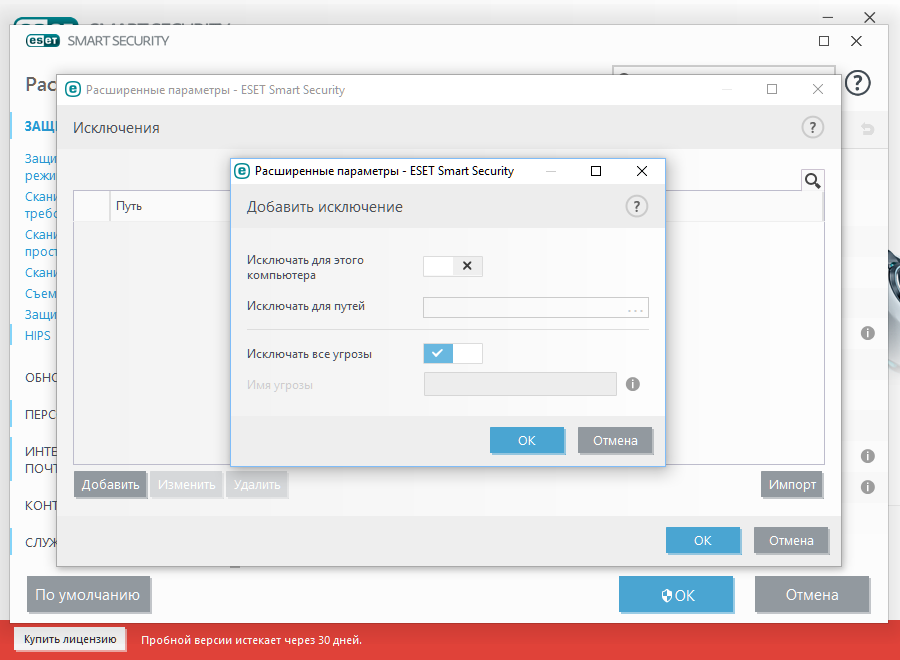Click ESET icon in 'Исключения' window title bar
This screenshot has width=900, height=660.
pos(73,90)
